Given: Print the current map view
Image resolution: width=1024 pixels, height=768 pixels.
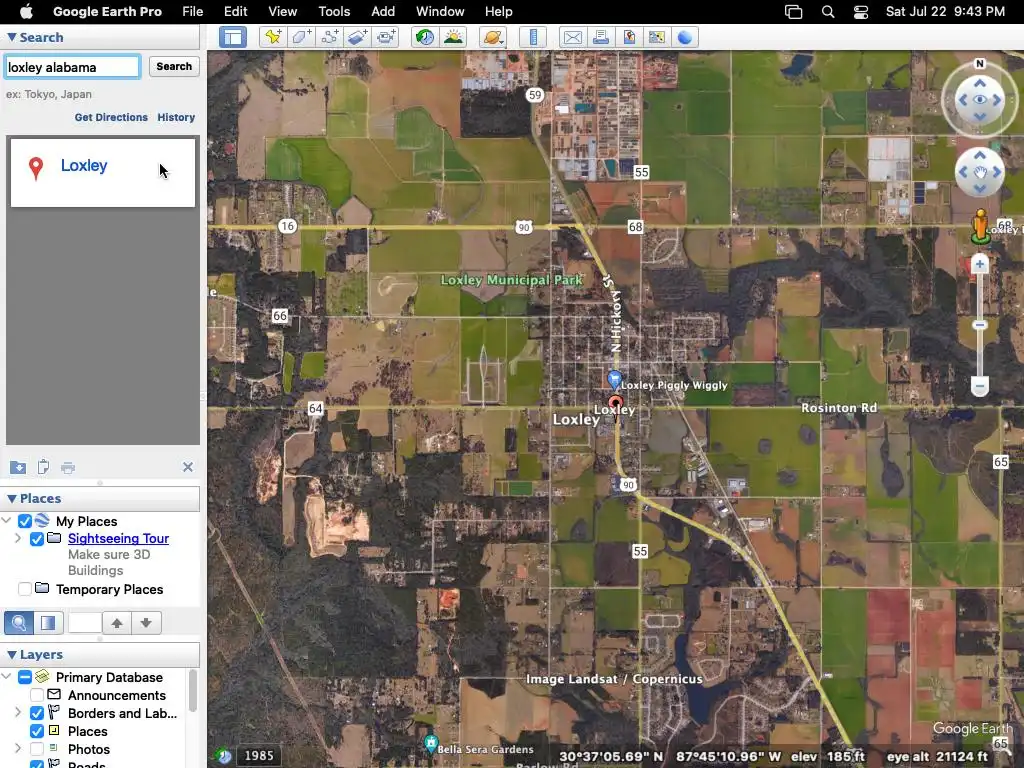Looking at the screenshot, I should tap(601, 37).
